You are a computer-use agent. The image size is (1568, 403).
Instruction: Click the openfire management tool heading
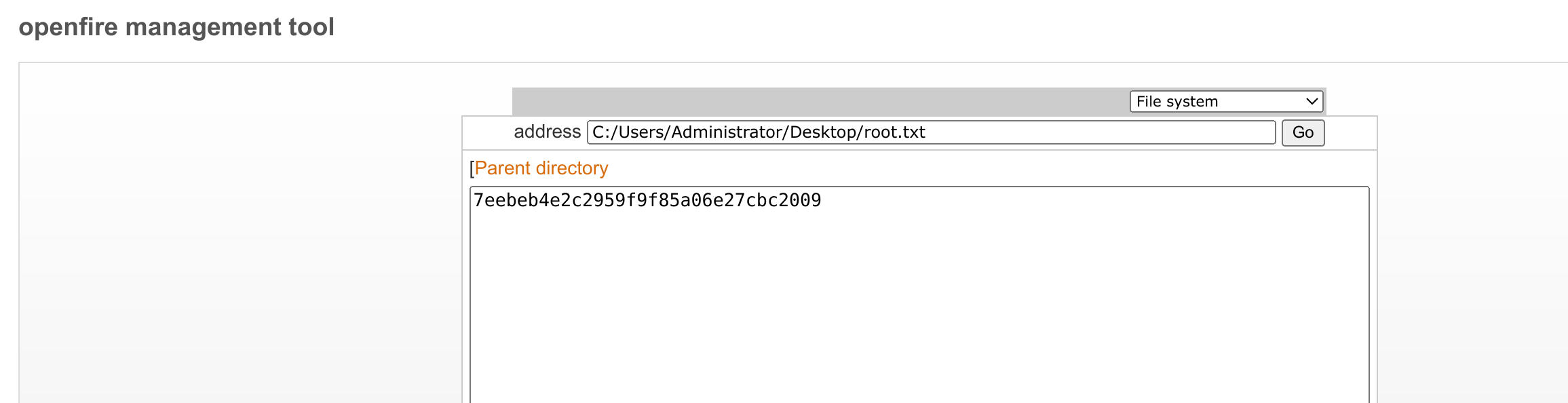pyautogui.click(x=176, y=27)
